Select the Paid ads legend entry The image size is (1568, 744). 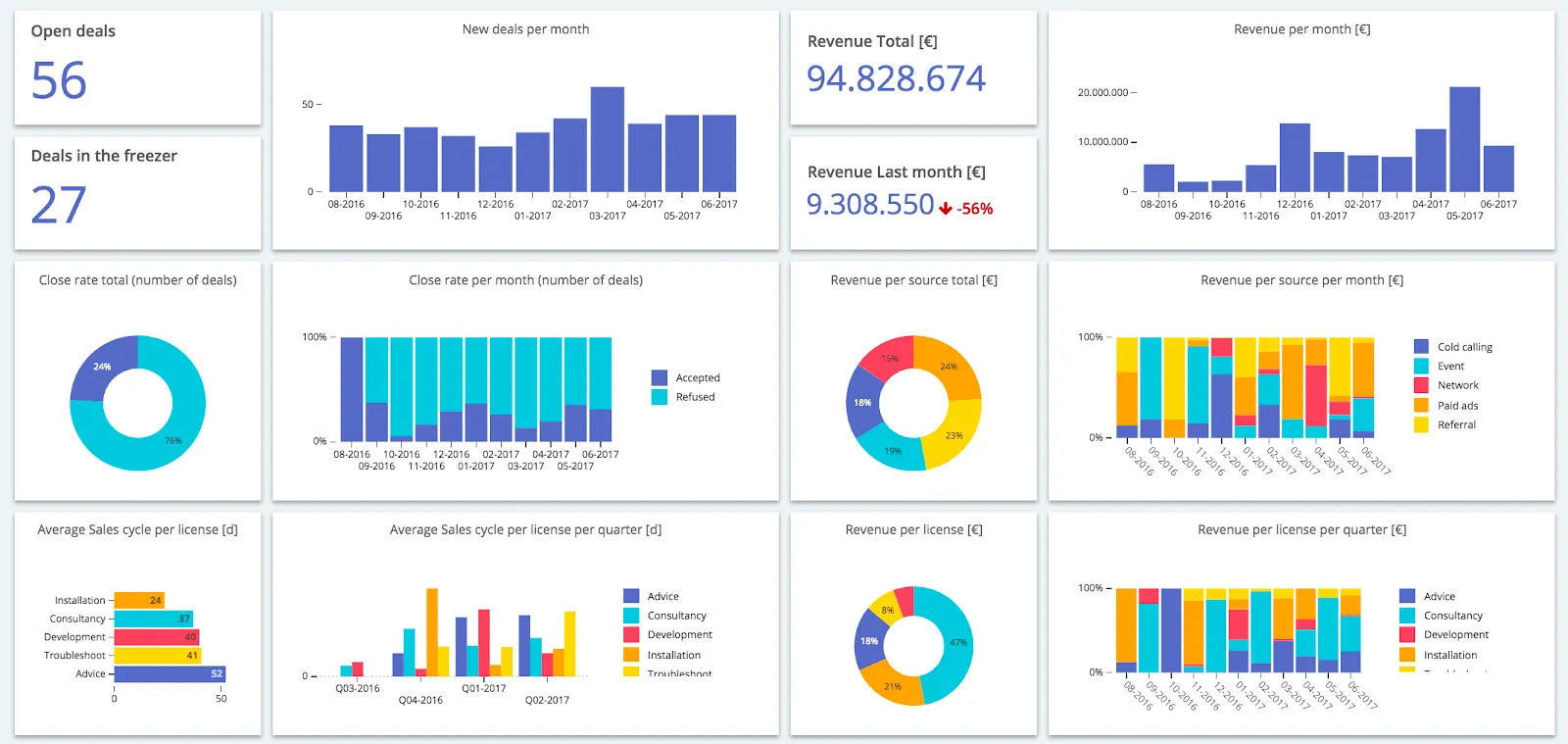[1446, 406]
